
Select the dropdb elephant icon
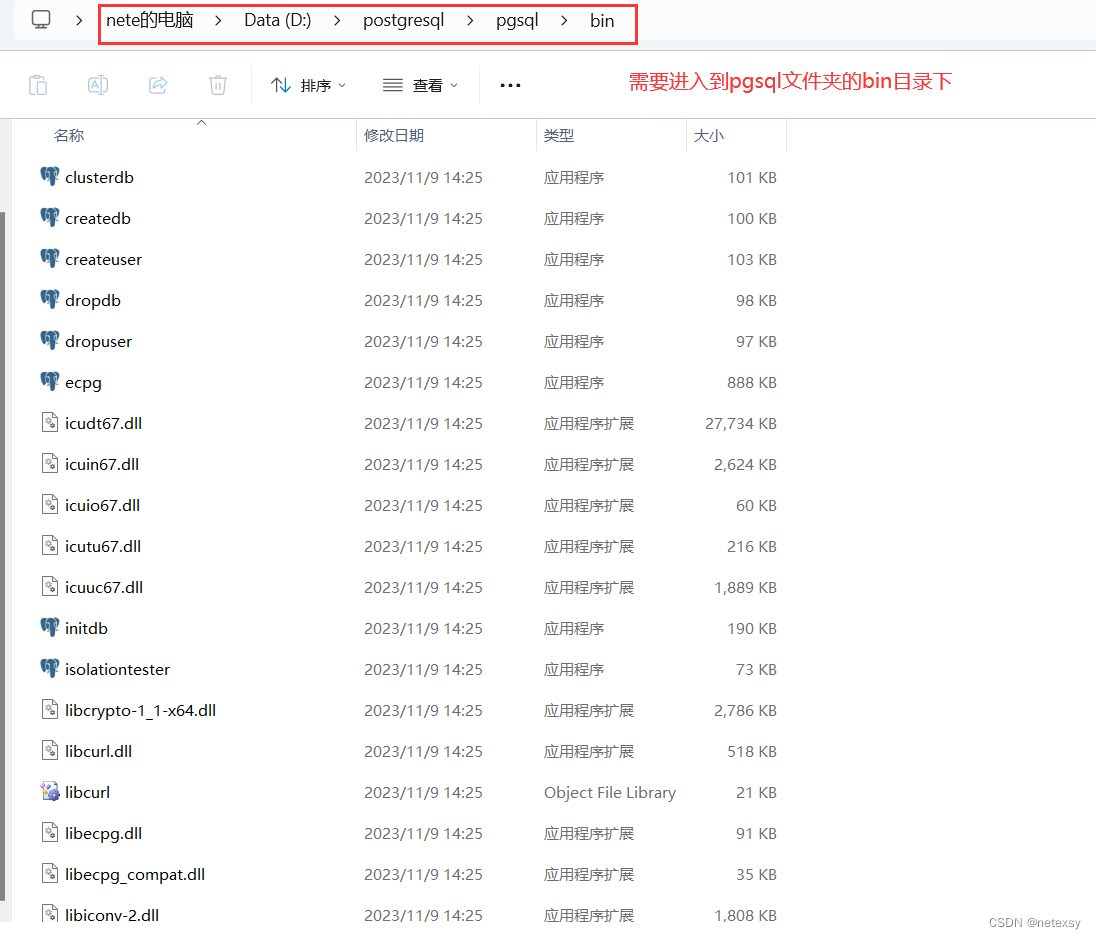pos(50,299)
